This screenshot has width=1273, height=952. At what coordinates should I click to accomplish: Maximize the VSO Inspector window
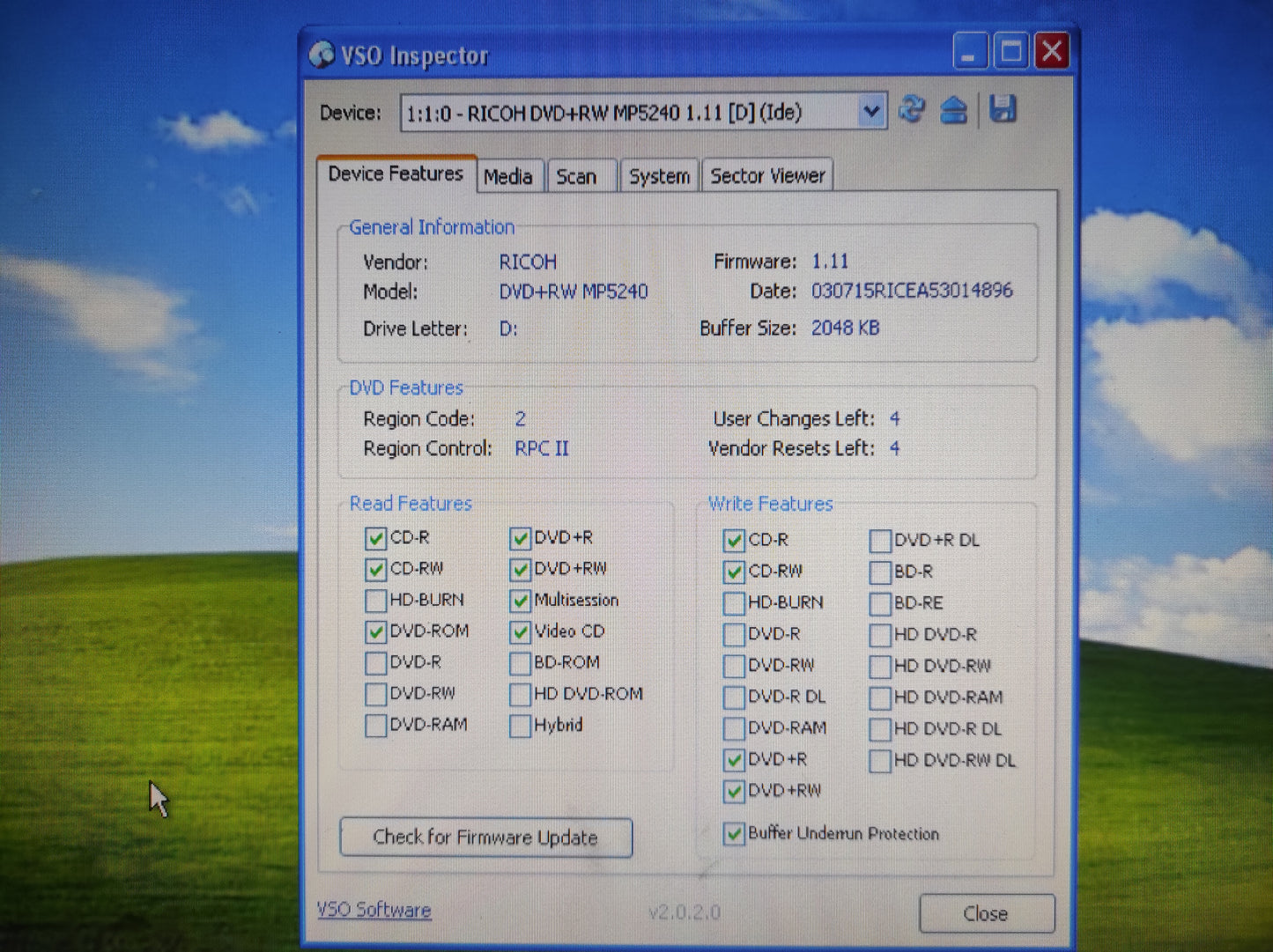[1010, 52]
